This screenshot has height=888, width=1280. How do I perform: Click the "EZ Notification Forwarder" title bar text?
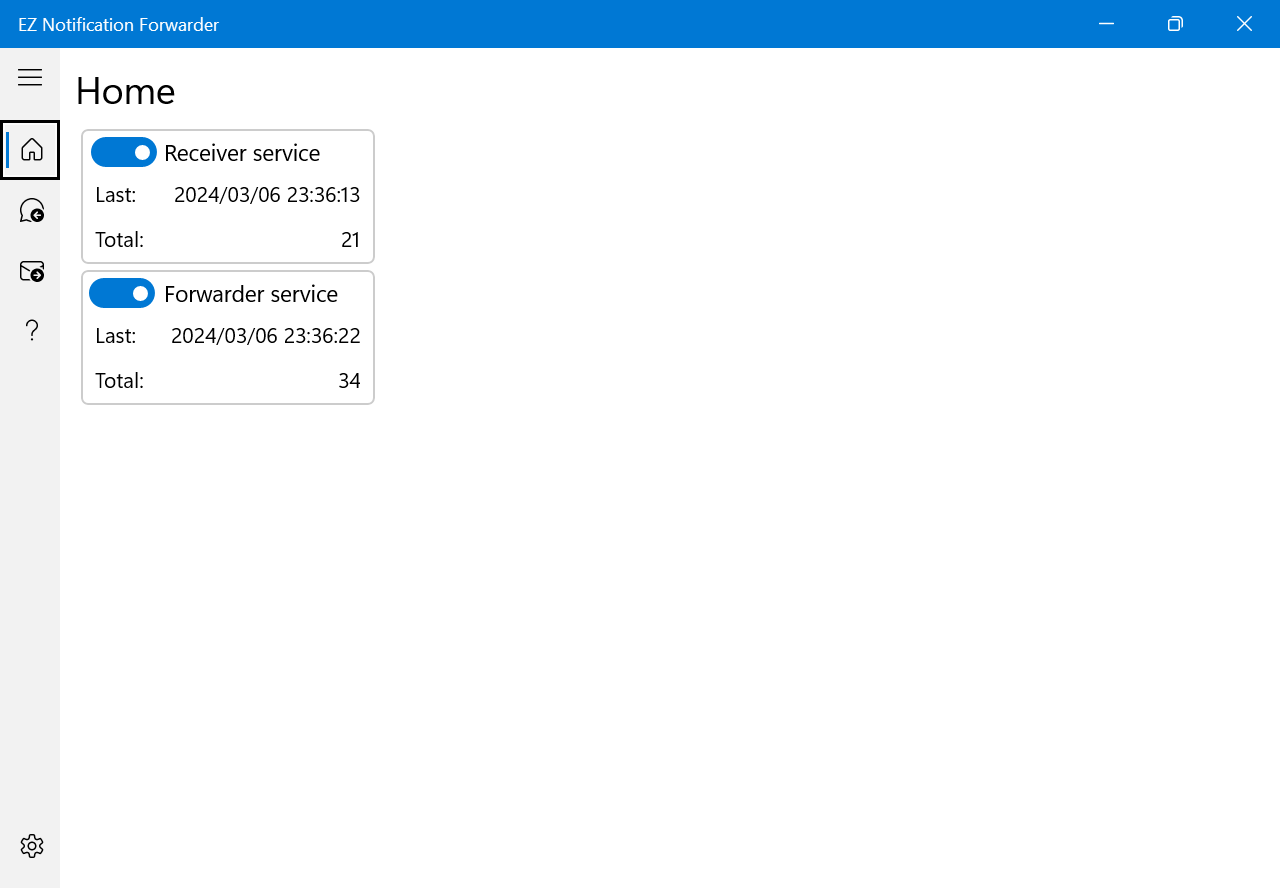pos(118,24)
